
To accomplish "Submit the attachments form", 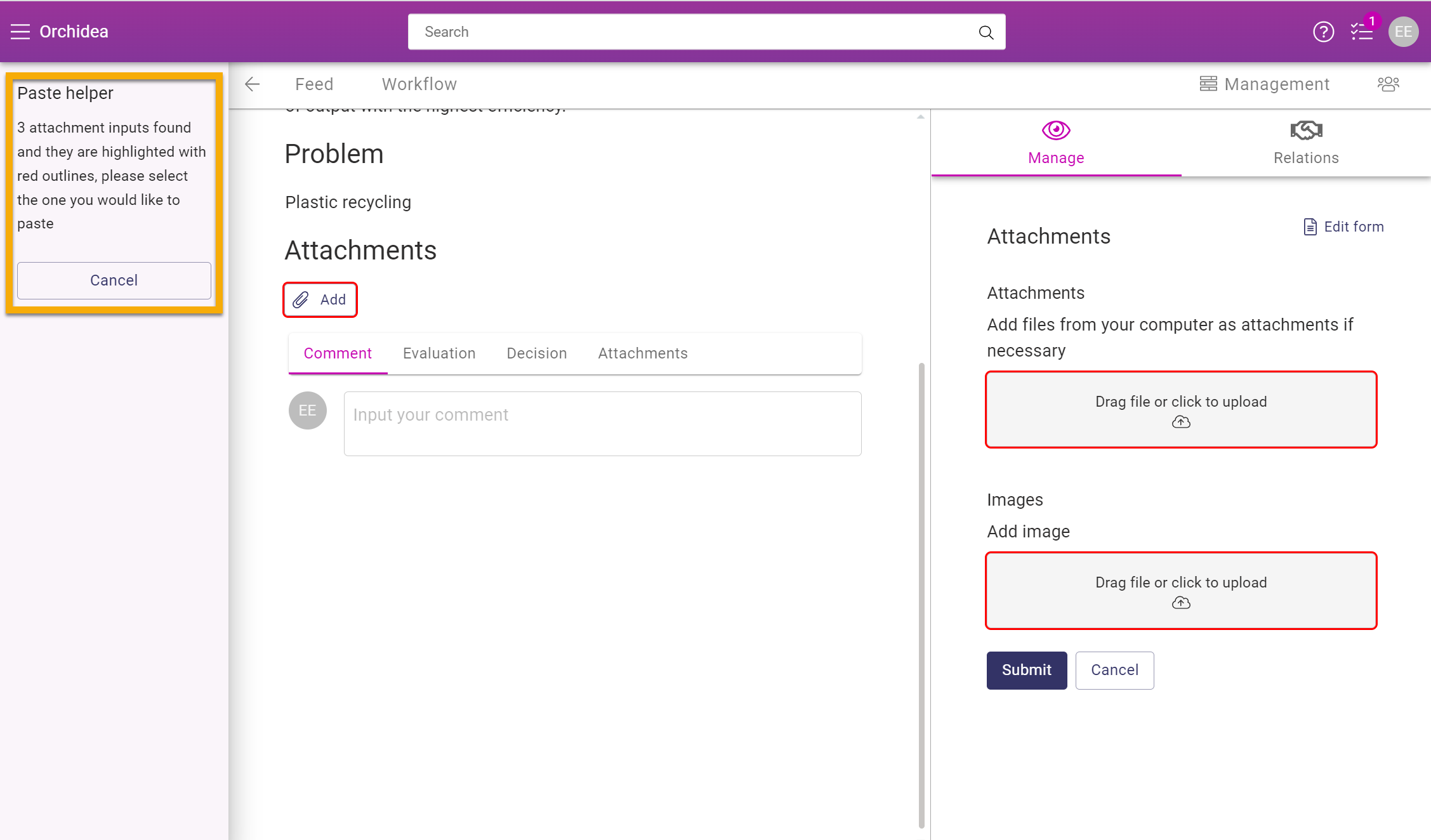I will (1026, 670).
